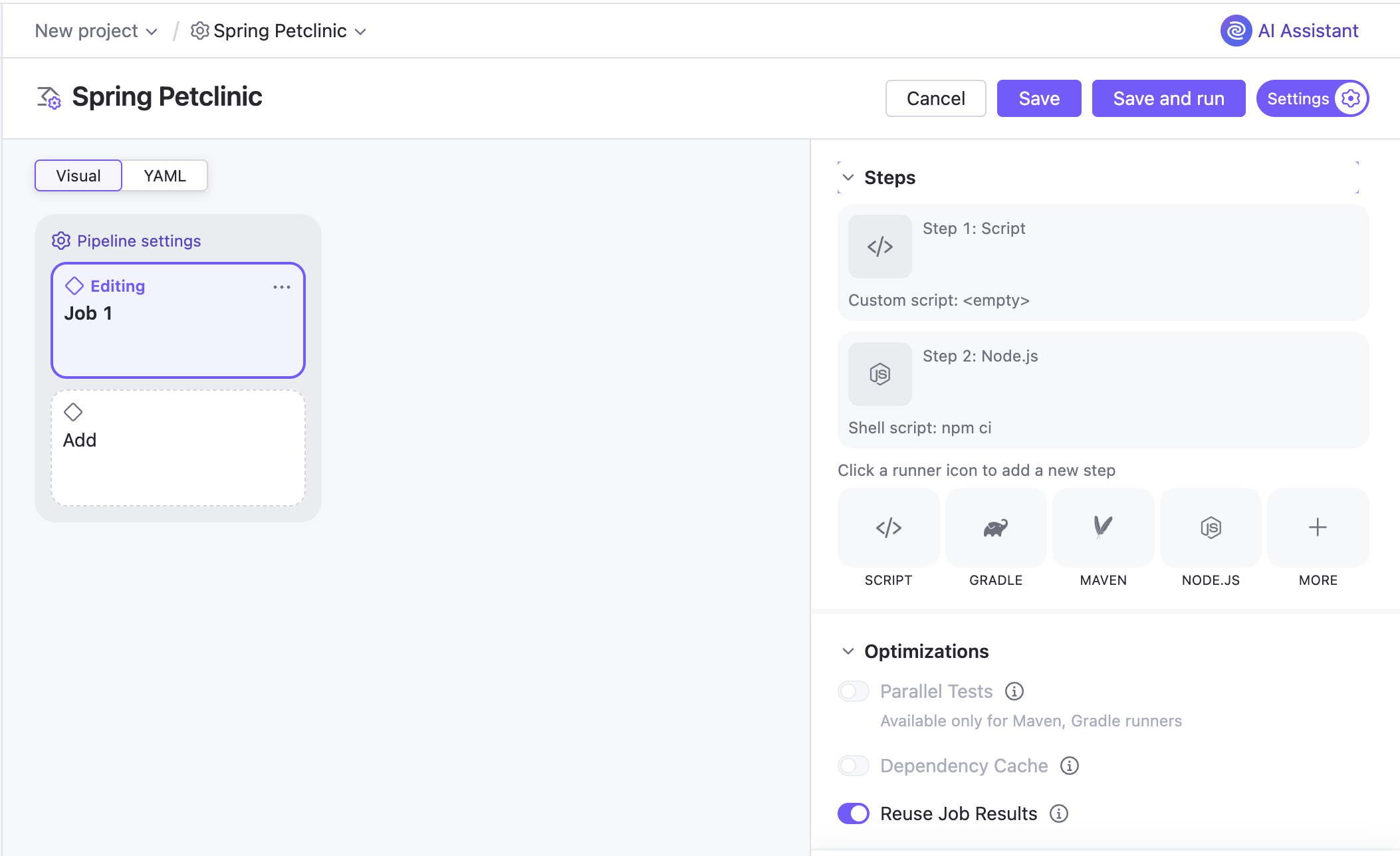Click the Reuse Job Results info icon
Image resolution: width=1400 pixels, height=856 pixels.
point(1058,813)
